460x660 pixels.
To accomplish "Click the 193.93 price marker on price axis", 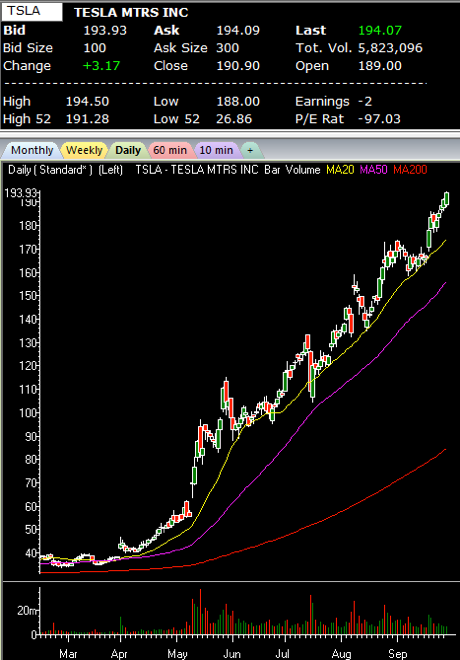I will 21,193.
